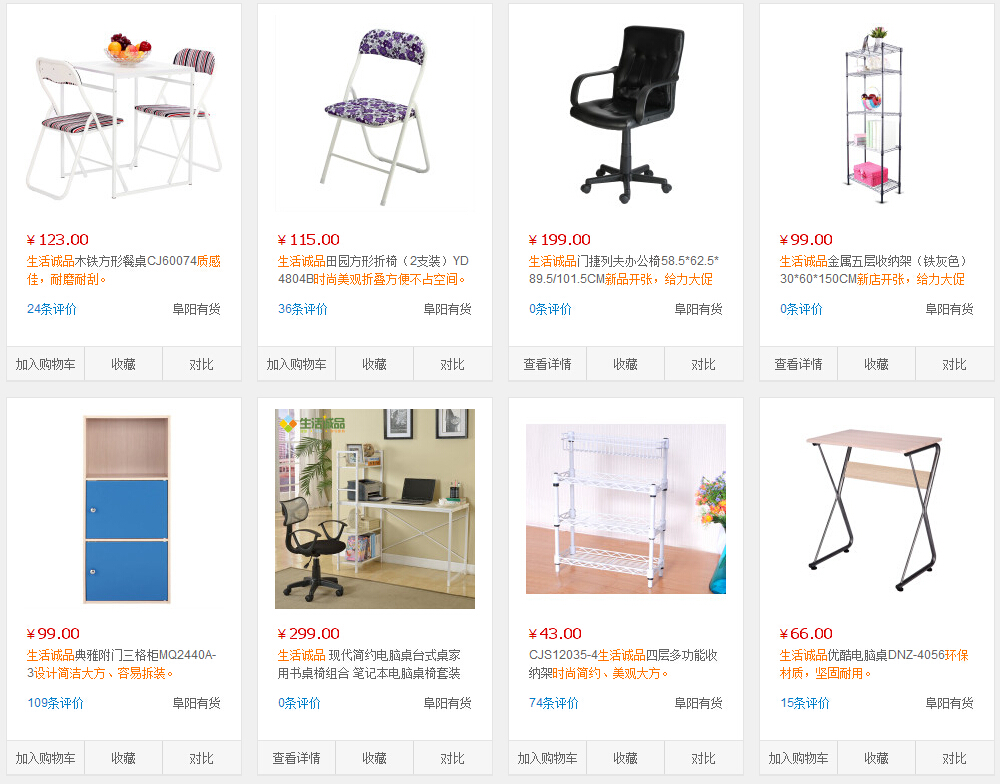Open the 109条评价 reviews link

pos(55,703)
